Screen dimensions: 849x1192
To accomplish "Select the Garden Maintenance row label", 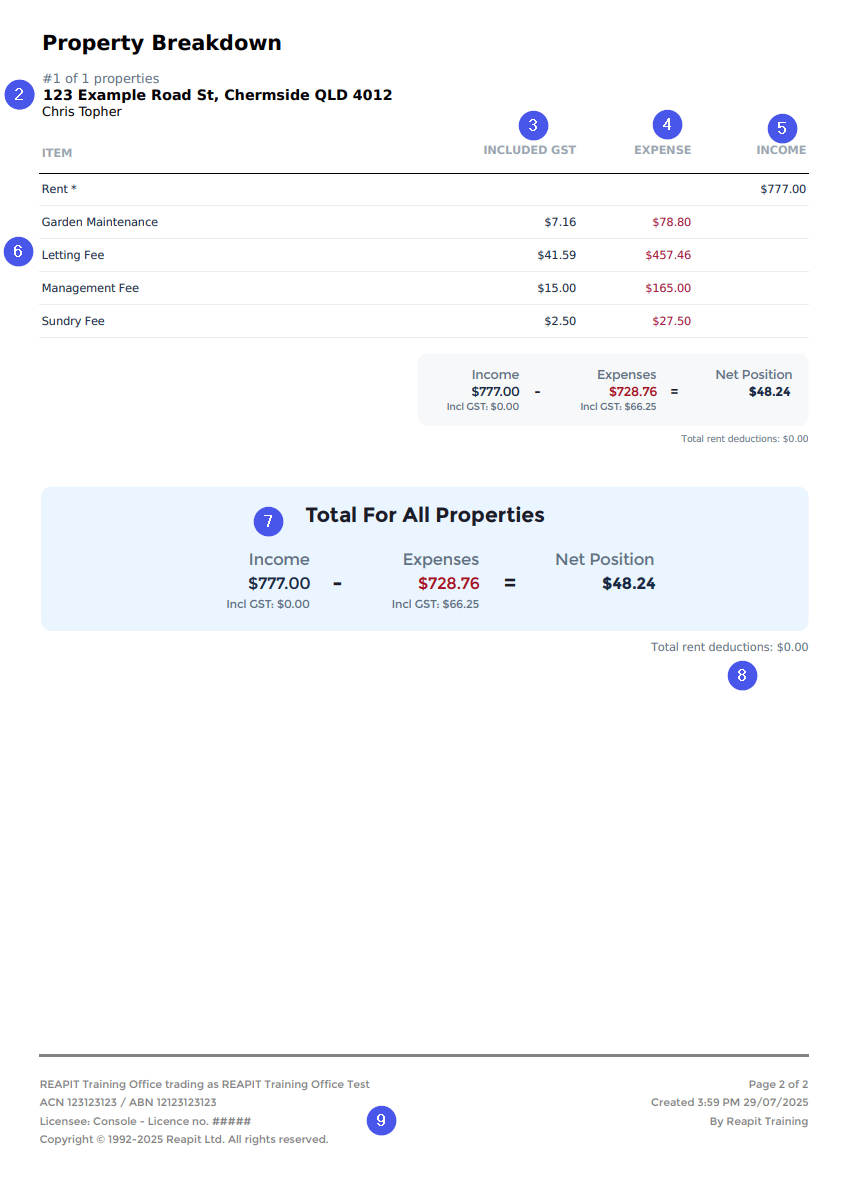I will [x=100, y=222].
